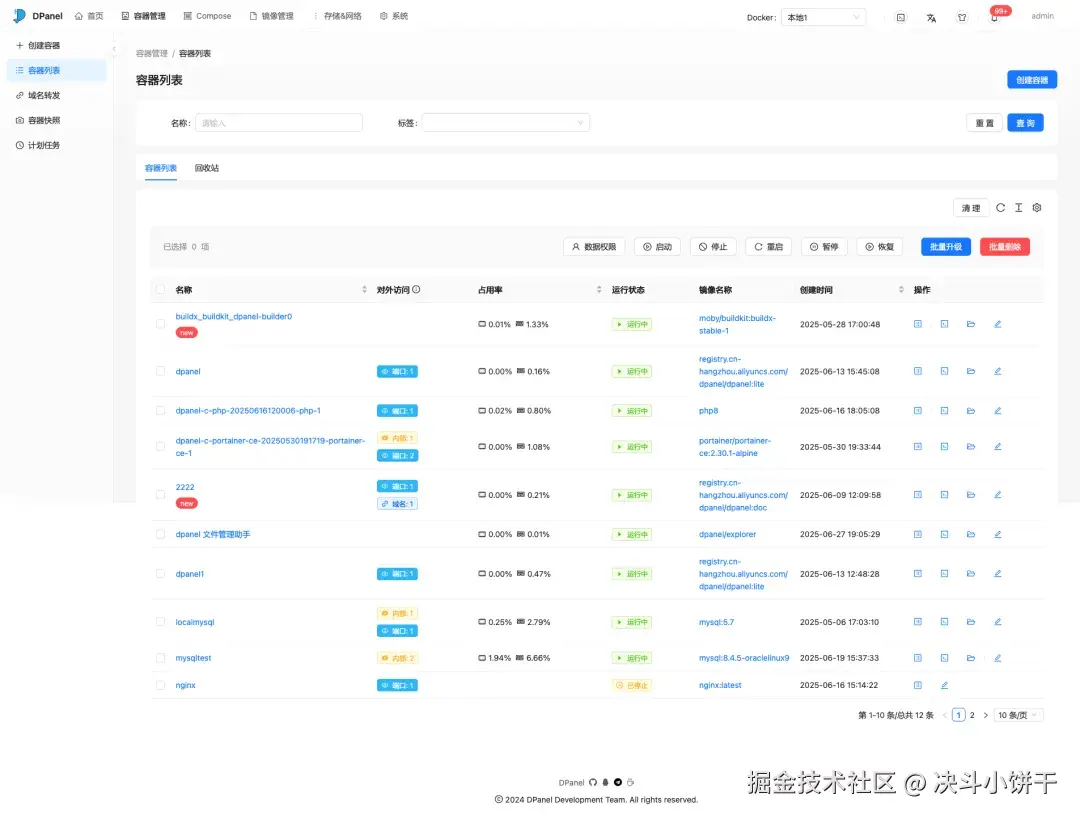Open 镜像管理 in top navigation
Screen dimensions: 1080x819
(271, 16)
